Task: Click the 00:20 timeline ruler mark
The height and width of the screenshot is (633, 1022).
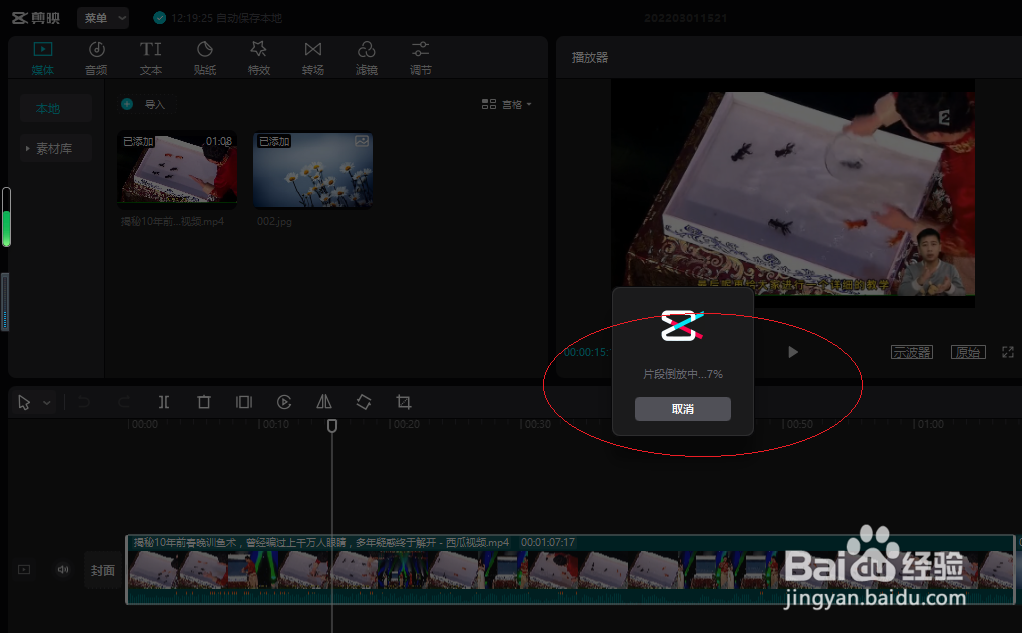Action: [405, 424]
